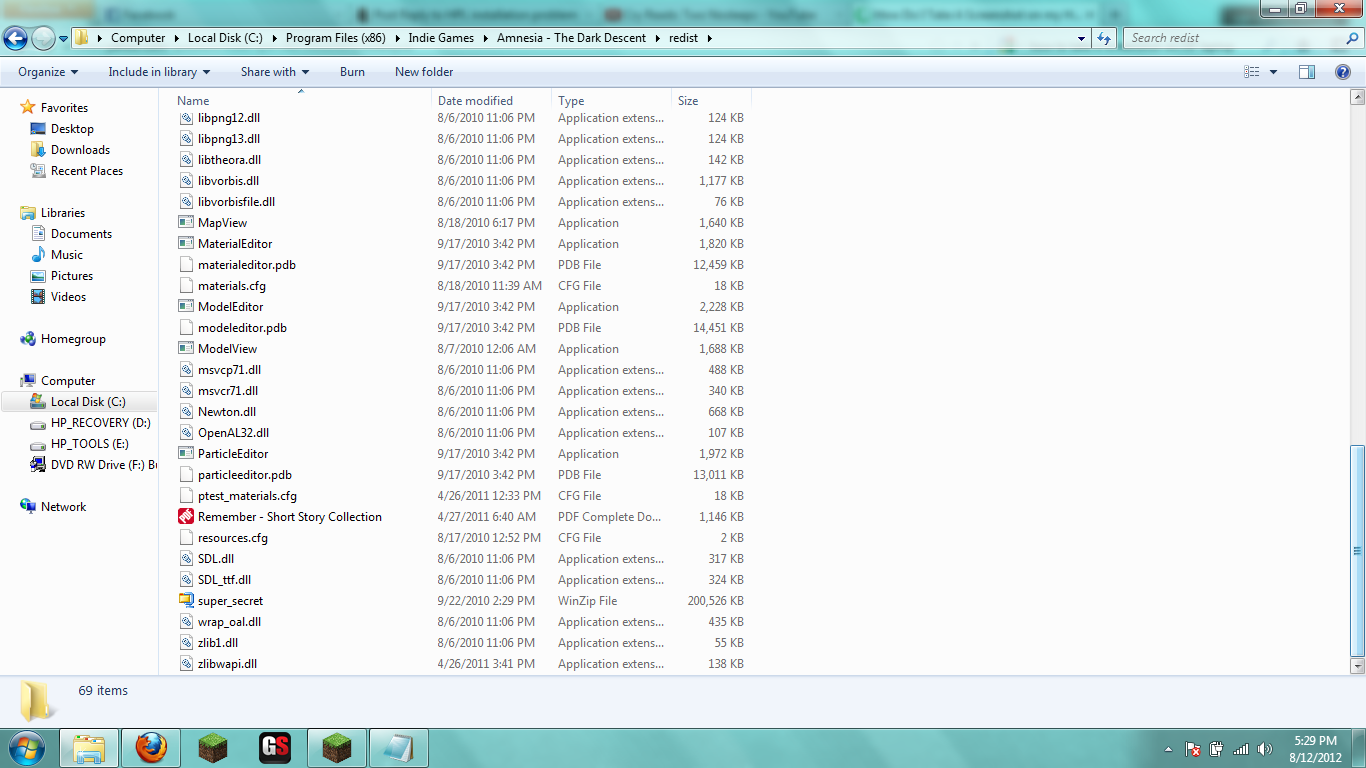The height and width of the screenshot is (768, 1366).
Task: Click the super_secret WinZip file icon
Action: [186, 601]
